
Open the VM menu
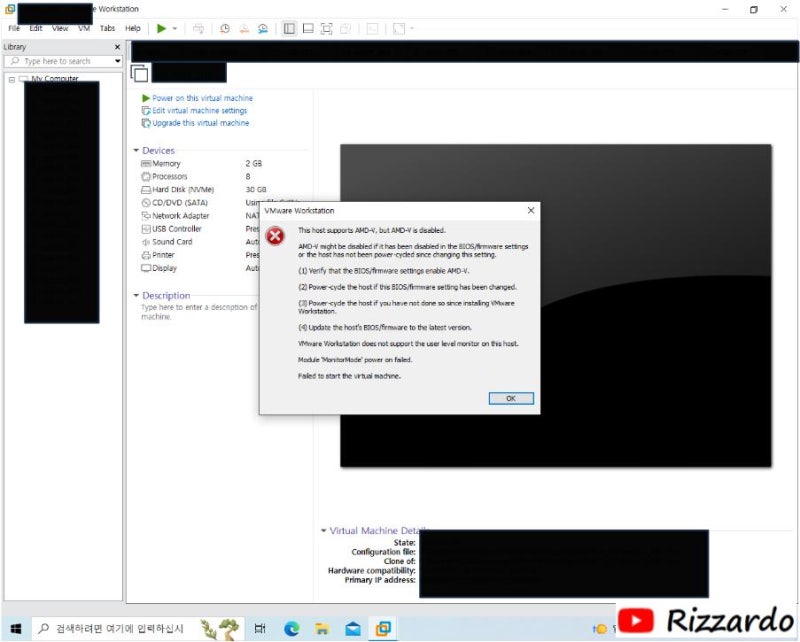pyautogui.click(x=84, y=28)
